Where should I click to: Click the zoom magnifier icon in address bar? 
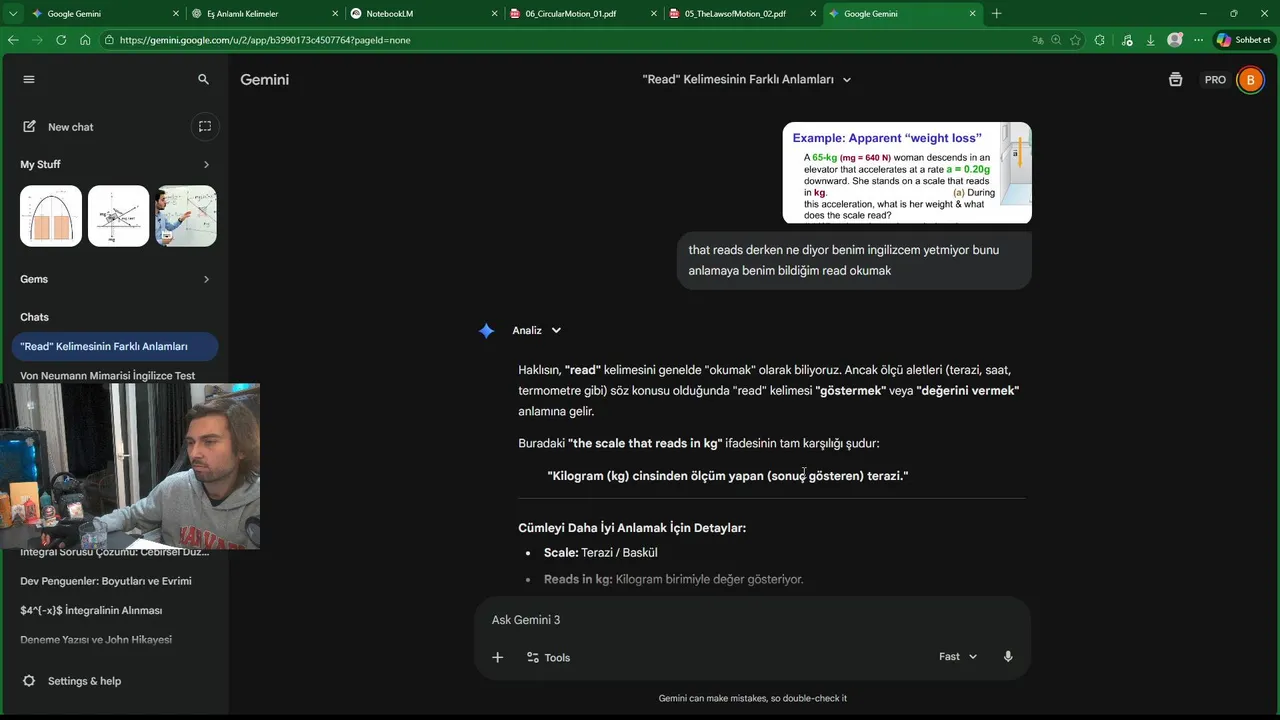click(x=1056, y=40)
